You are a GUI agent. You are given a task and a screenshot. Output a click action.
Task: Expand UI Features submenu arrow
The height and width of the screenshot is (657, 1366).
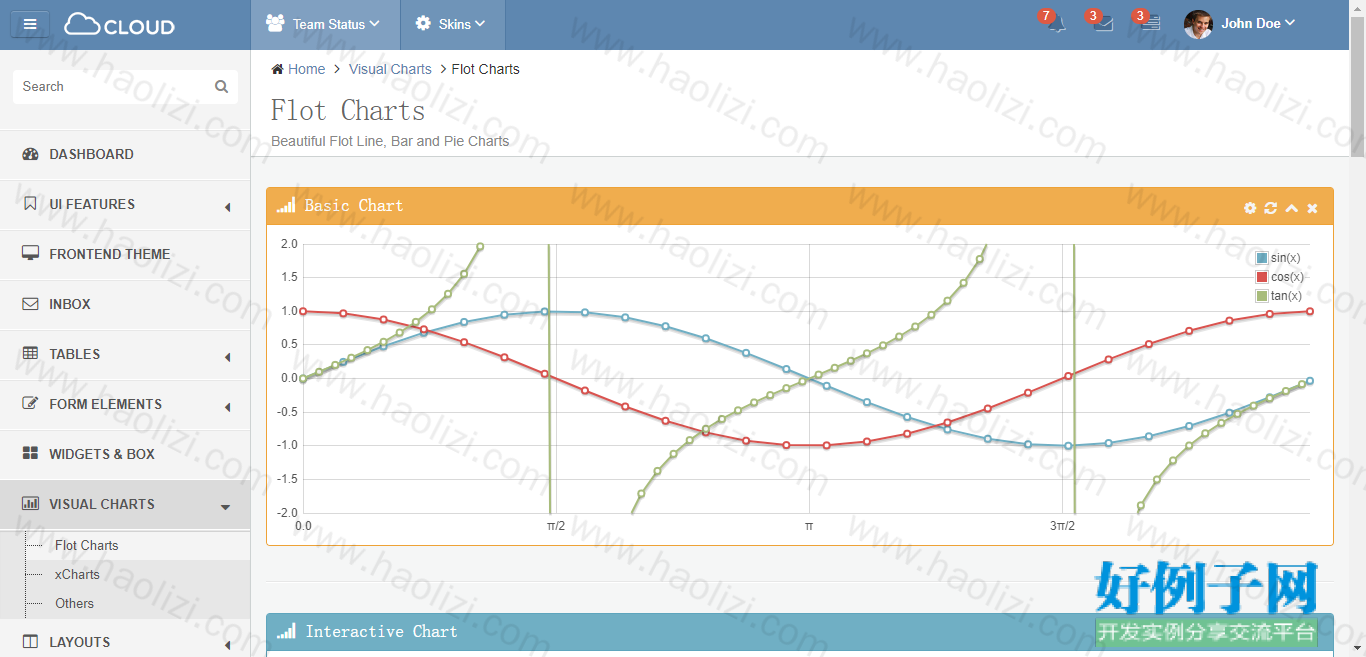pos(227,207)
